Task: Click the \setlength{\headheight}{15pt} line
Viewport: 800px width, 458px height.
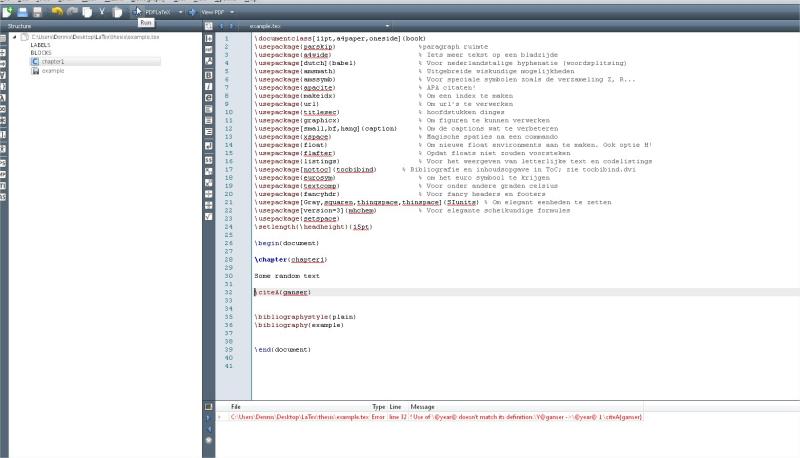Action: (x=313, y=227)
